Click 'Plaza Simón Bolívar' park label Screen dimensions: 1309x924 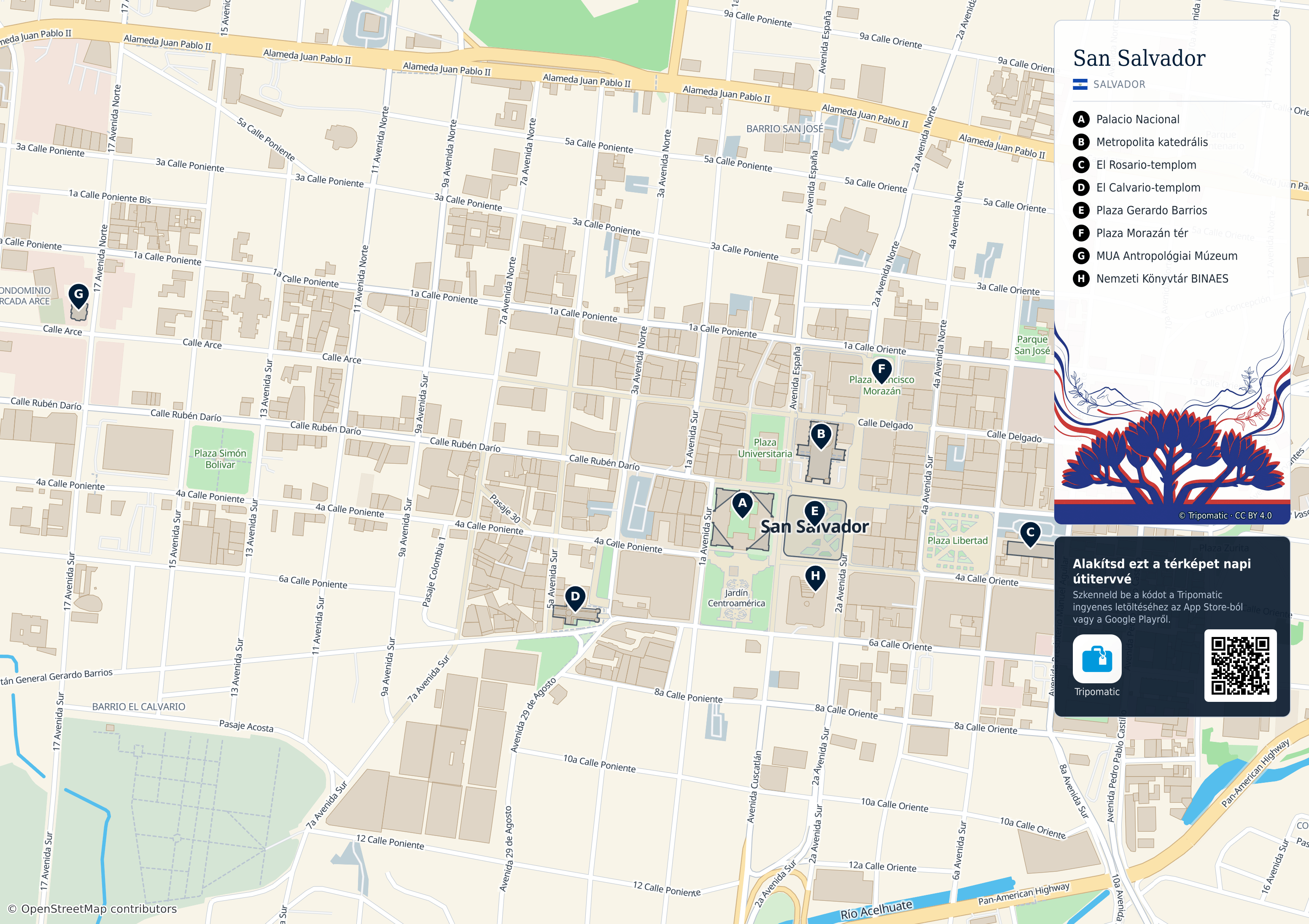pos(220,459)
